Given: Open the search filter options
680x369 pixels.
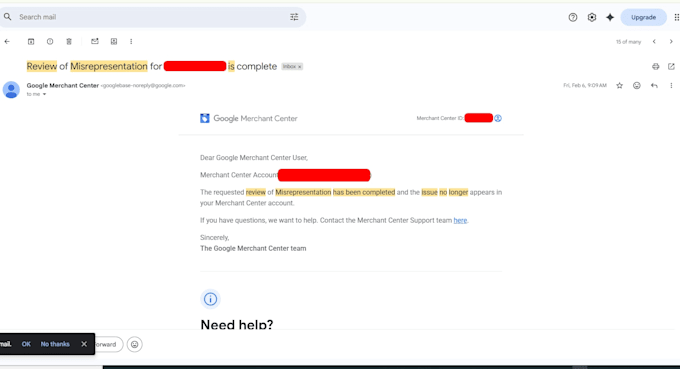Looking at the screenshot, I should pyautogui.click(x=294, y=17).
